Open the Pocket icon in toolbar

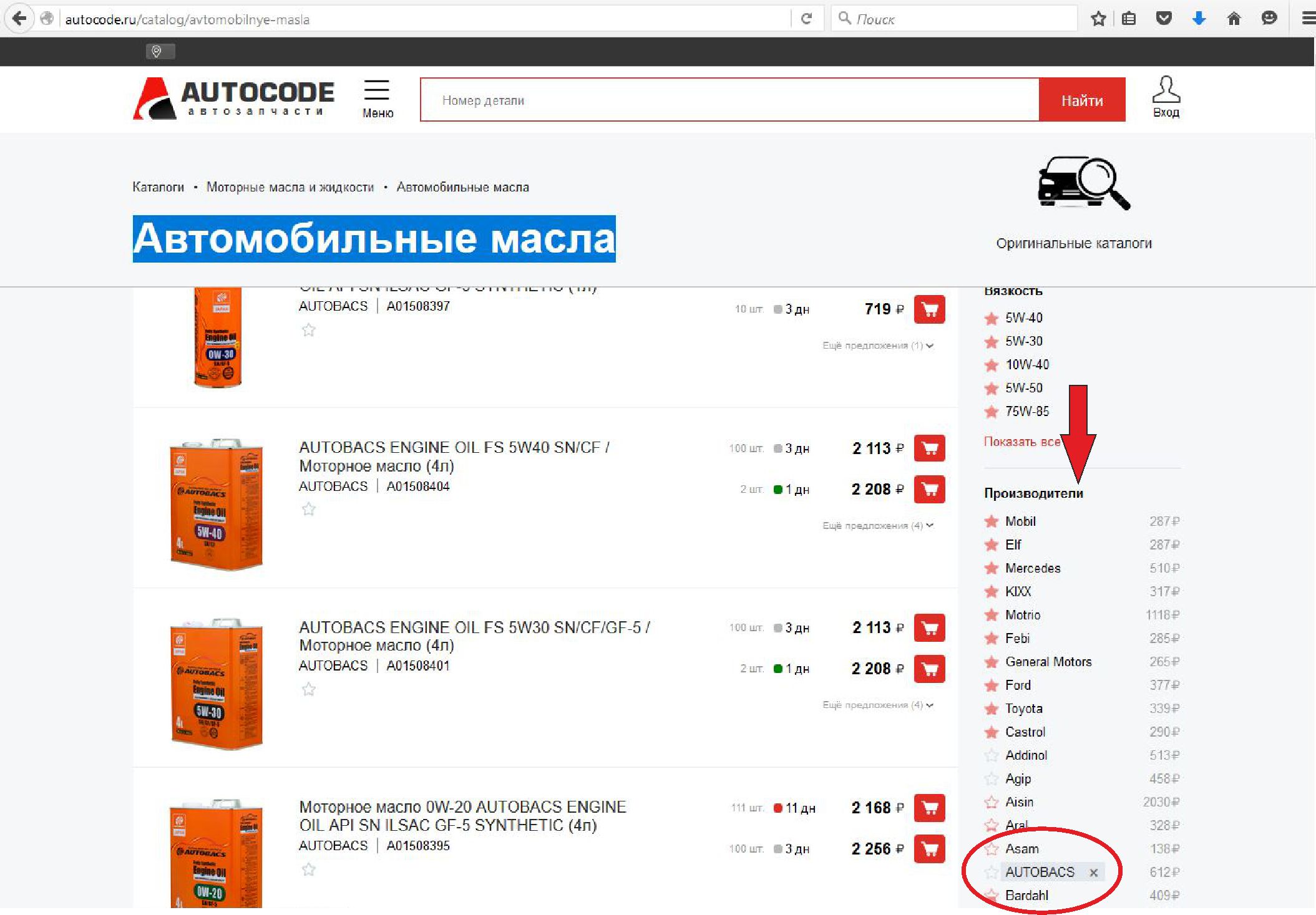pyautogui.click(x=1164, y=19)
